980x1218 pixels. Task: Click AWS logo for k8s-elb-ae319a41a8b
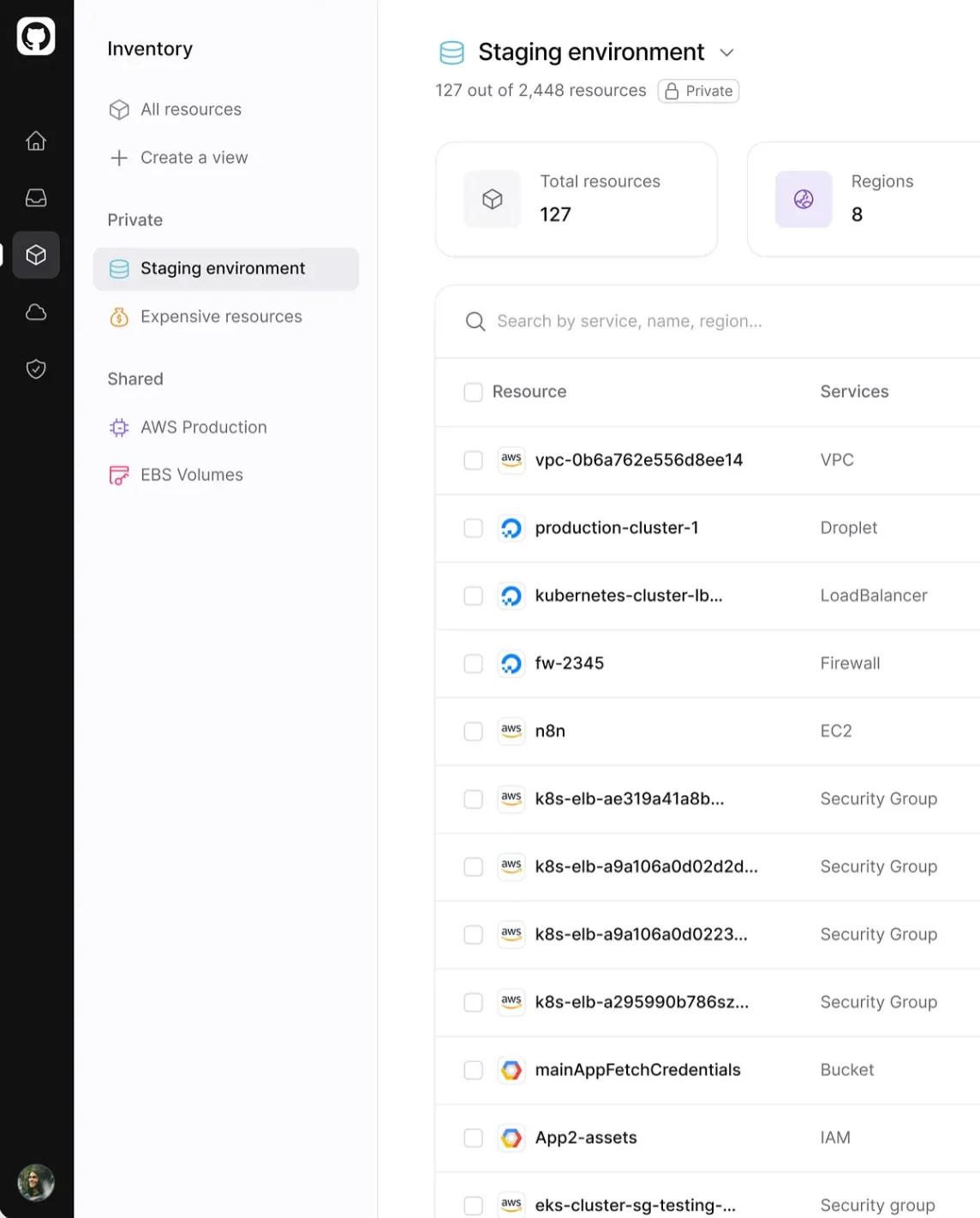(x=511, y=798)
